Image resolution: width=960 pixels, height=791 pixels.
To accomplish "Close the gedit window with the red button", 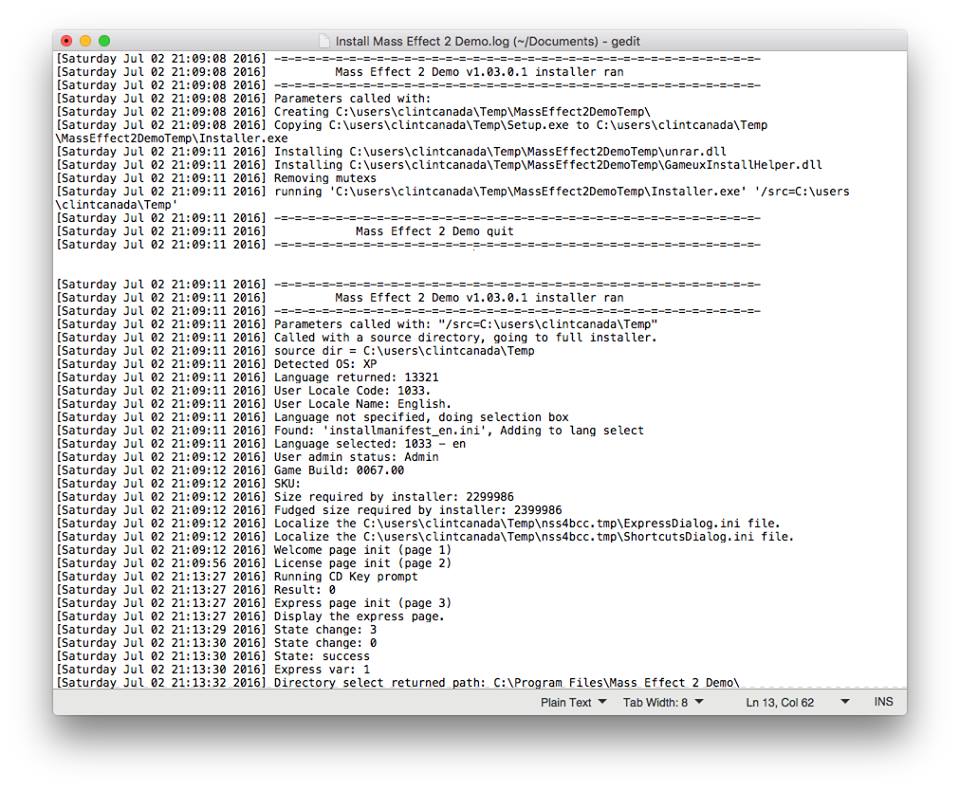I will (66, 40).
